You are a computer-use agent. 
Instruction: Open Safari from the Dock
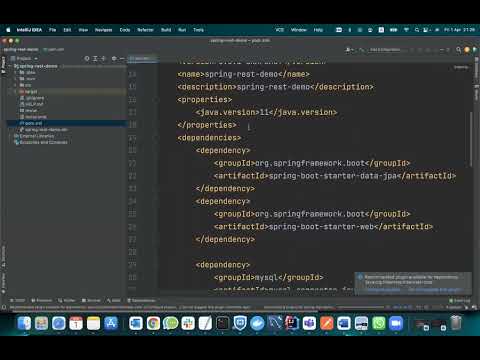tap(59, 323)
